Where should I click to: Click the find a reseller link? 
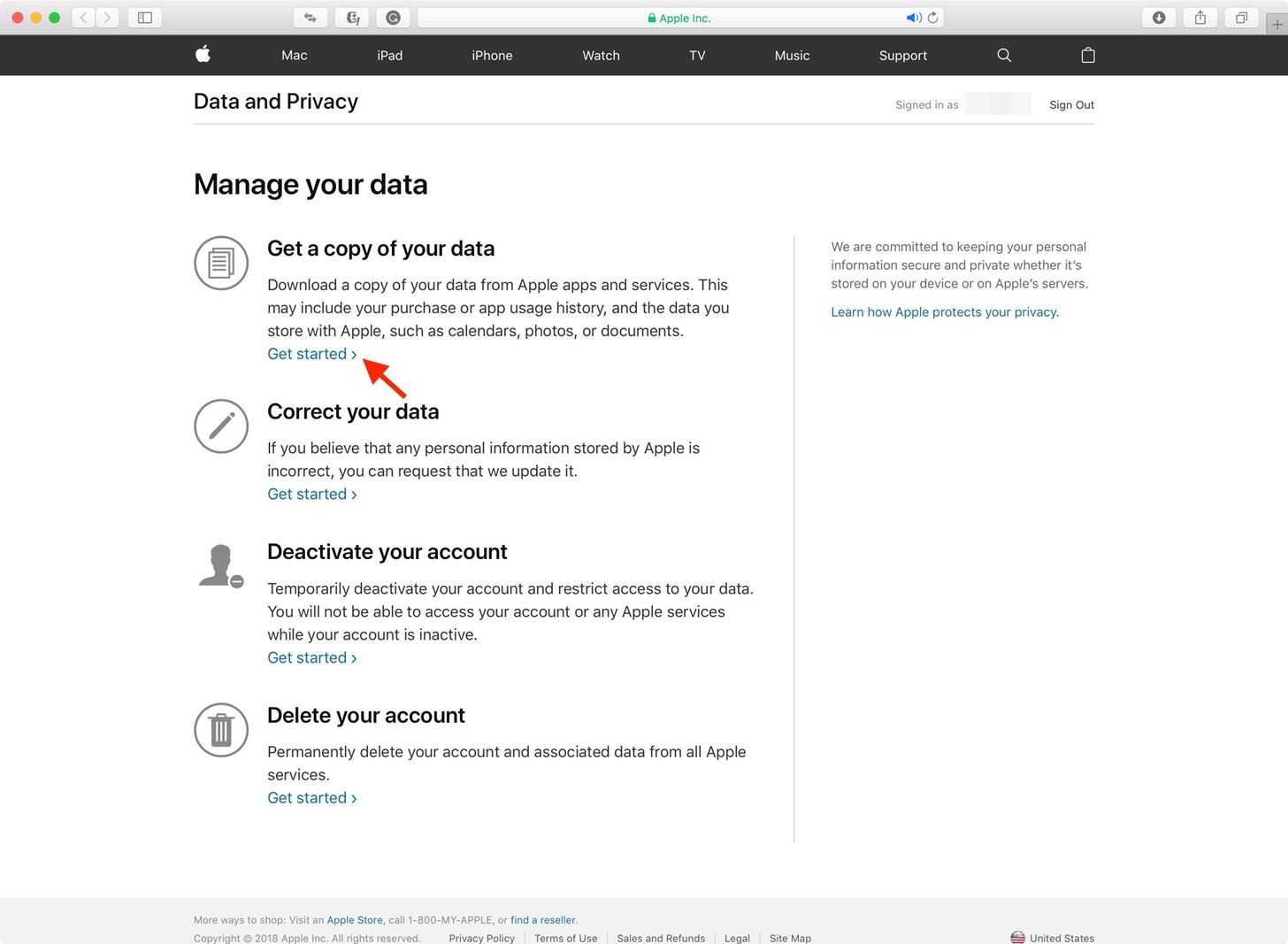542,920
